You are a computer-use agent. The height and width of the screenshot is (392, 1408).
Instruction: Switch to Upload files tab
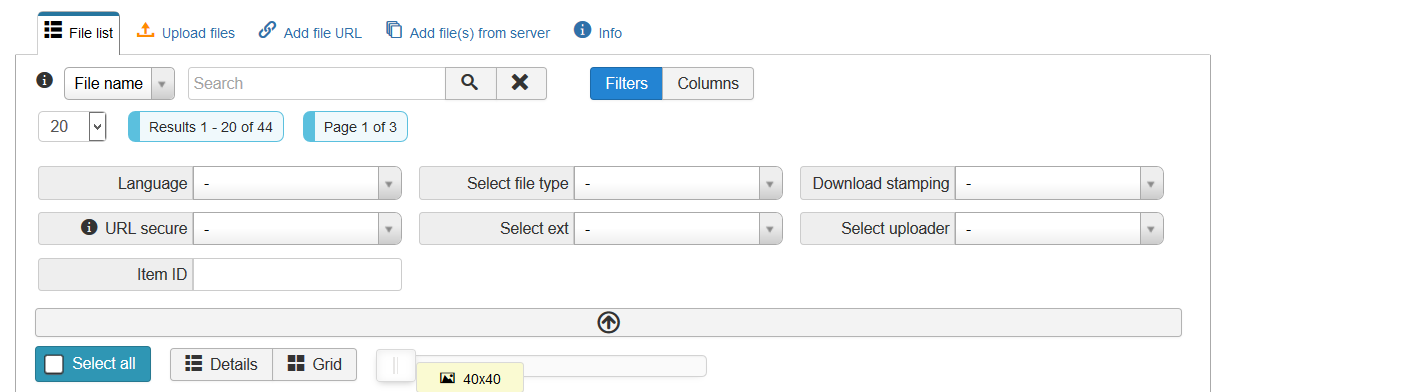click(x=186, y=33)
